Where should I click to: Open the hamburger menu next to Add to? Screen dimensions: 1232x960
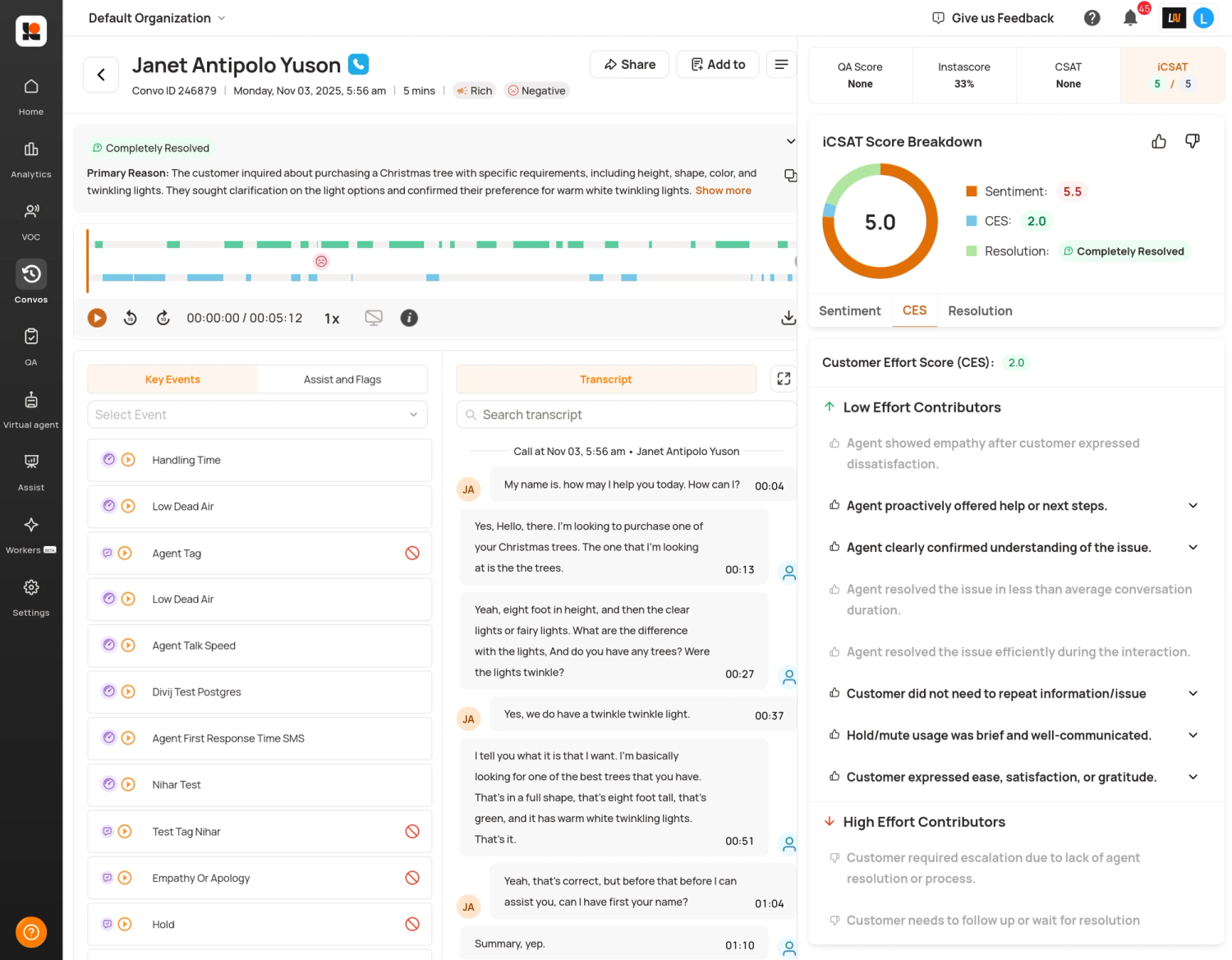coord(781,64)
